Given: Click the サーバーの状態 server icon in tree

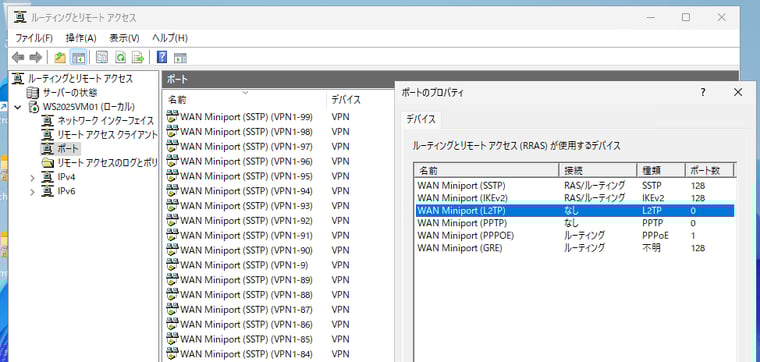Looking at the screenshot, I should click(33, 92).
